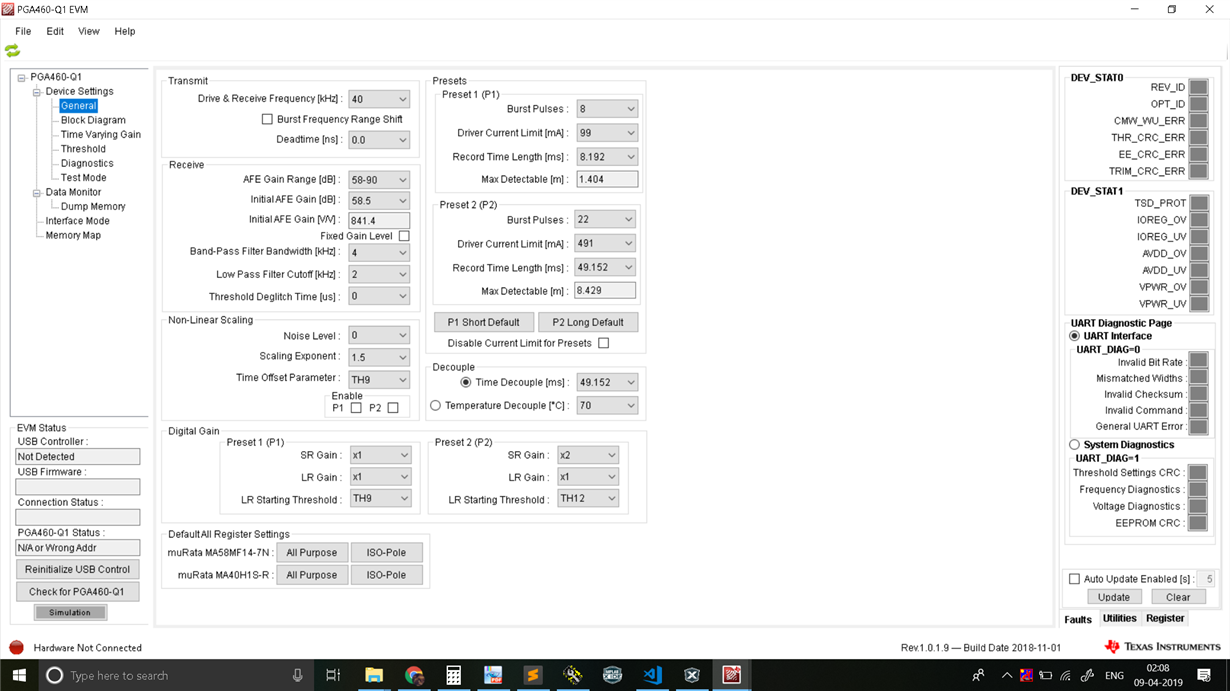Open the Help menu
Viewport: 1230px width, 691px height.
pos(125,31)
